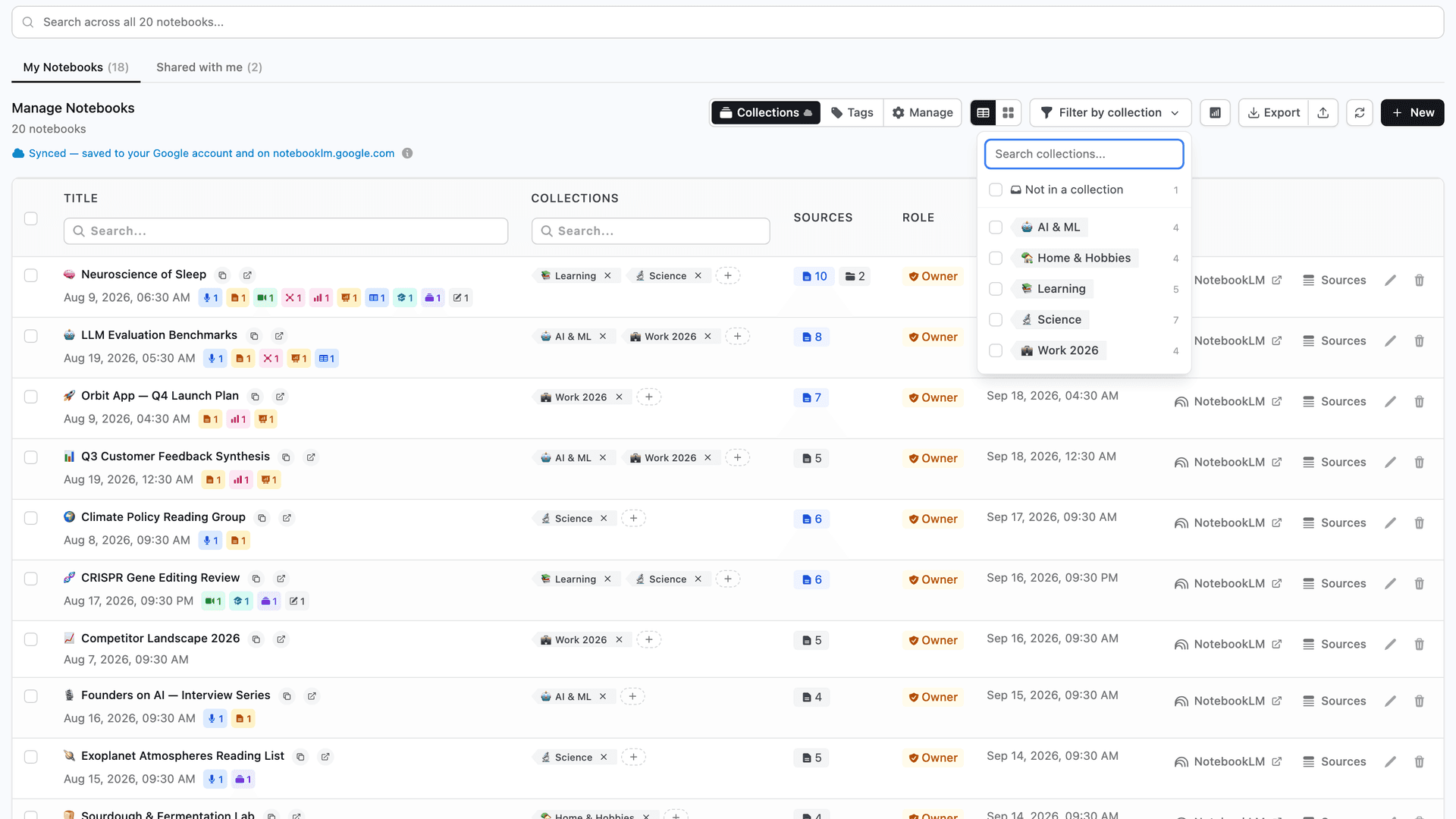Click the global search across notebooks field
This screenshot has width=1456, height=819.
coord(727,22)
